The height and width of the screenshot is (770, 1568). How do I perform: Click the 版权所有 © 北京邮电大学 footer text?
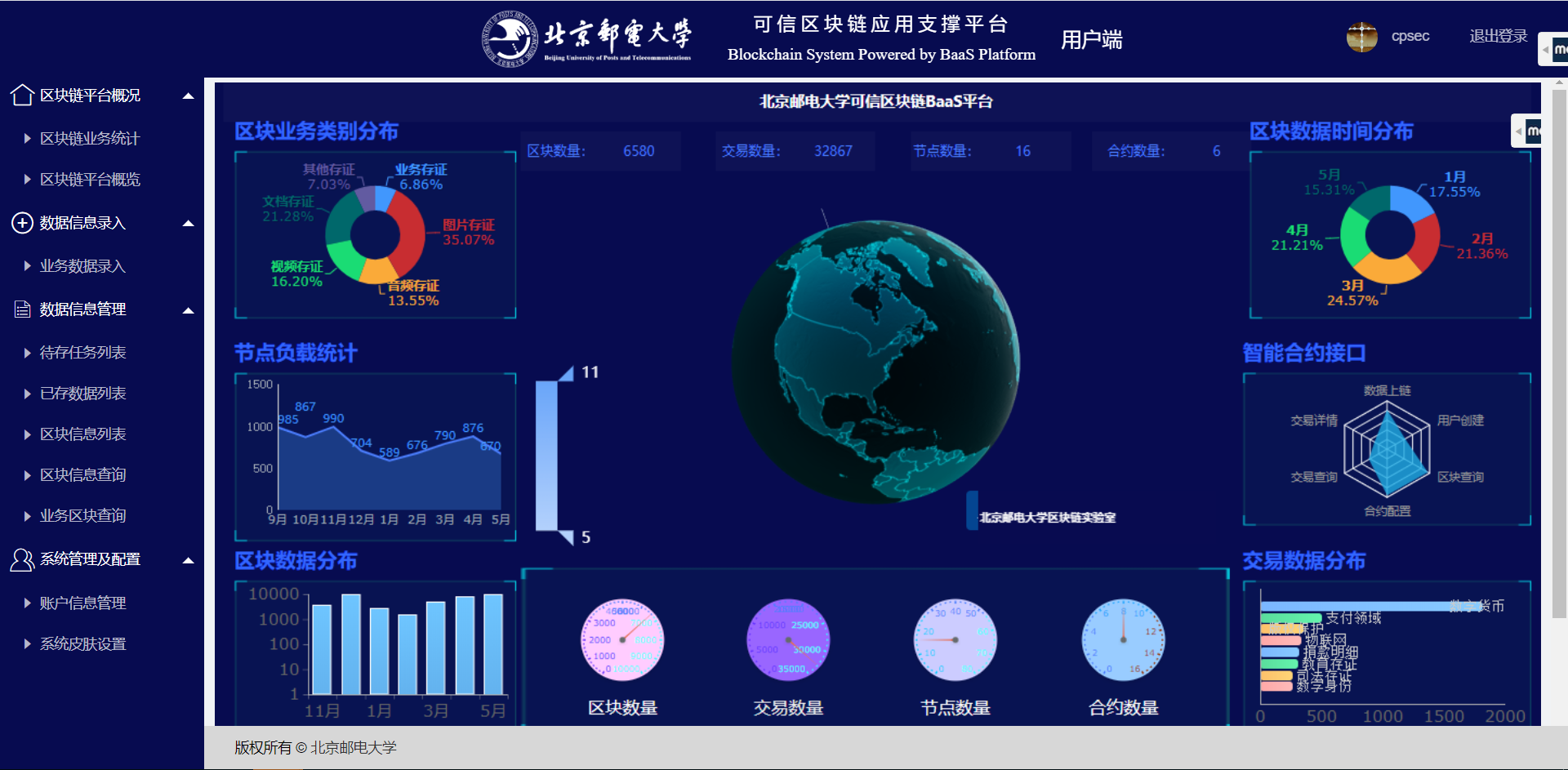click(315, 748)
